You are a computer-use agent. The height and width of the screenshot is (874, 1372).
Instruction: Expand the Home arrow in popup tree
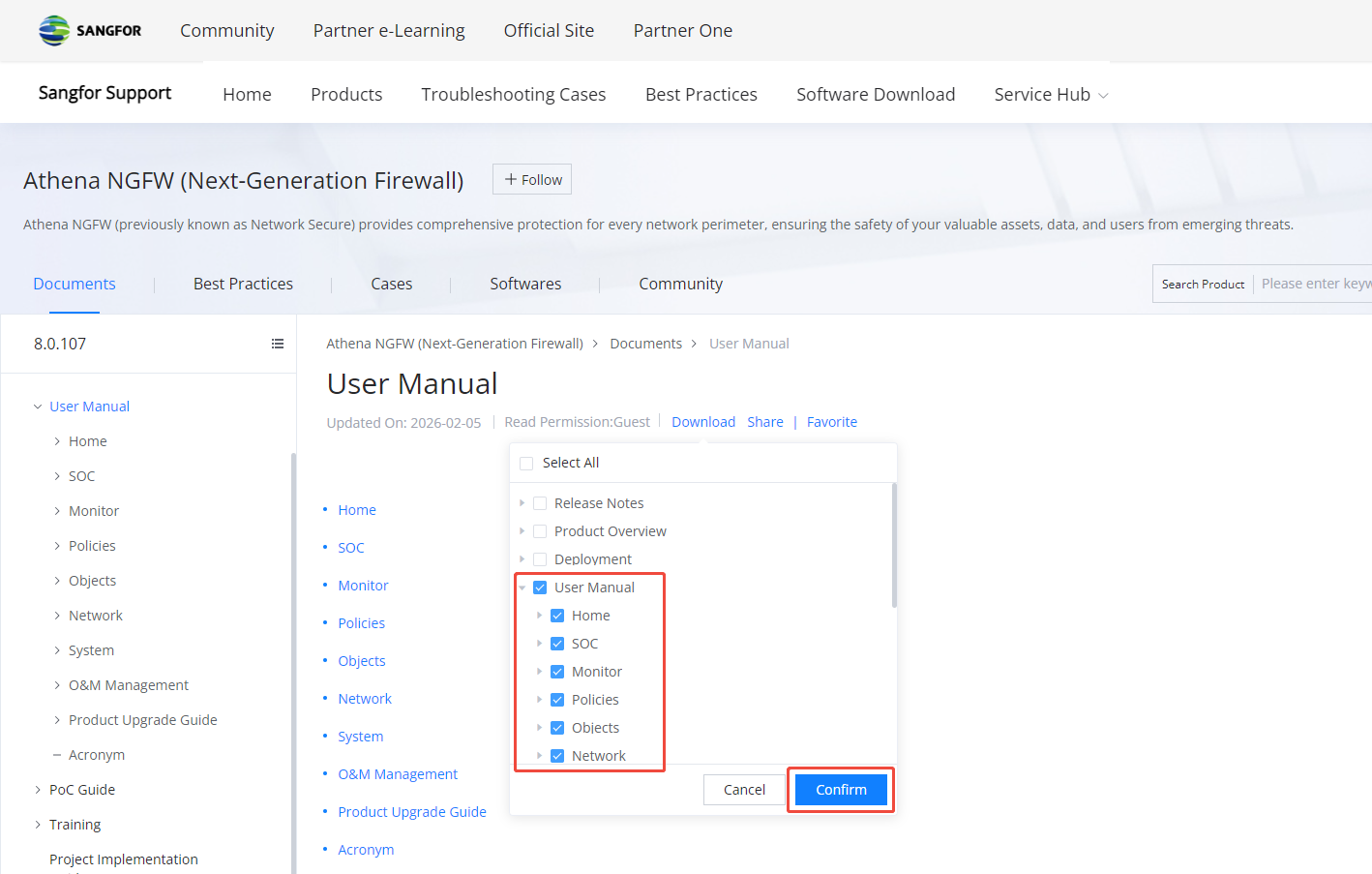[x=539, y=616]
